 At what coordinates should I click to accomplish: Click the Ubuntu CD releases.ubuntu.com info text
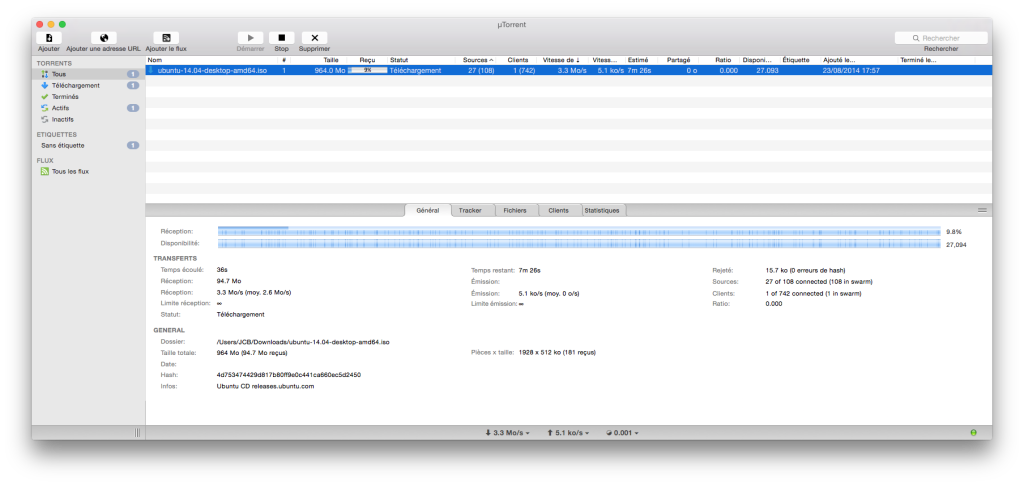pos(265,386)
